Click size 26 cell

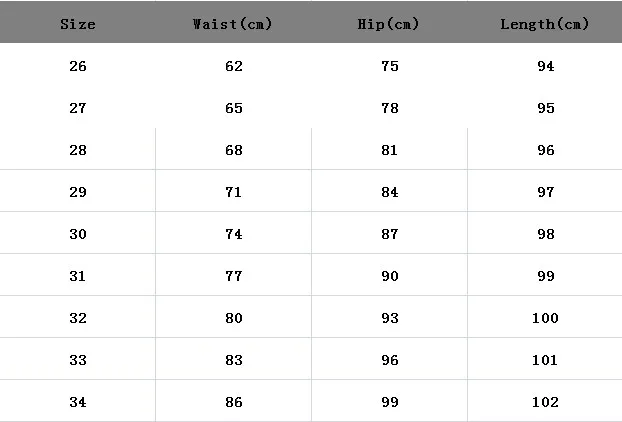pyautogui.click(x=78, y=66)
